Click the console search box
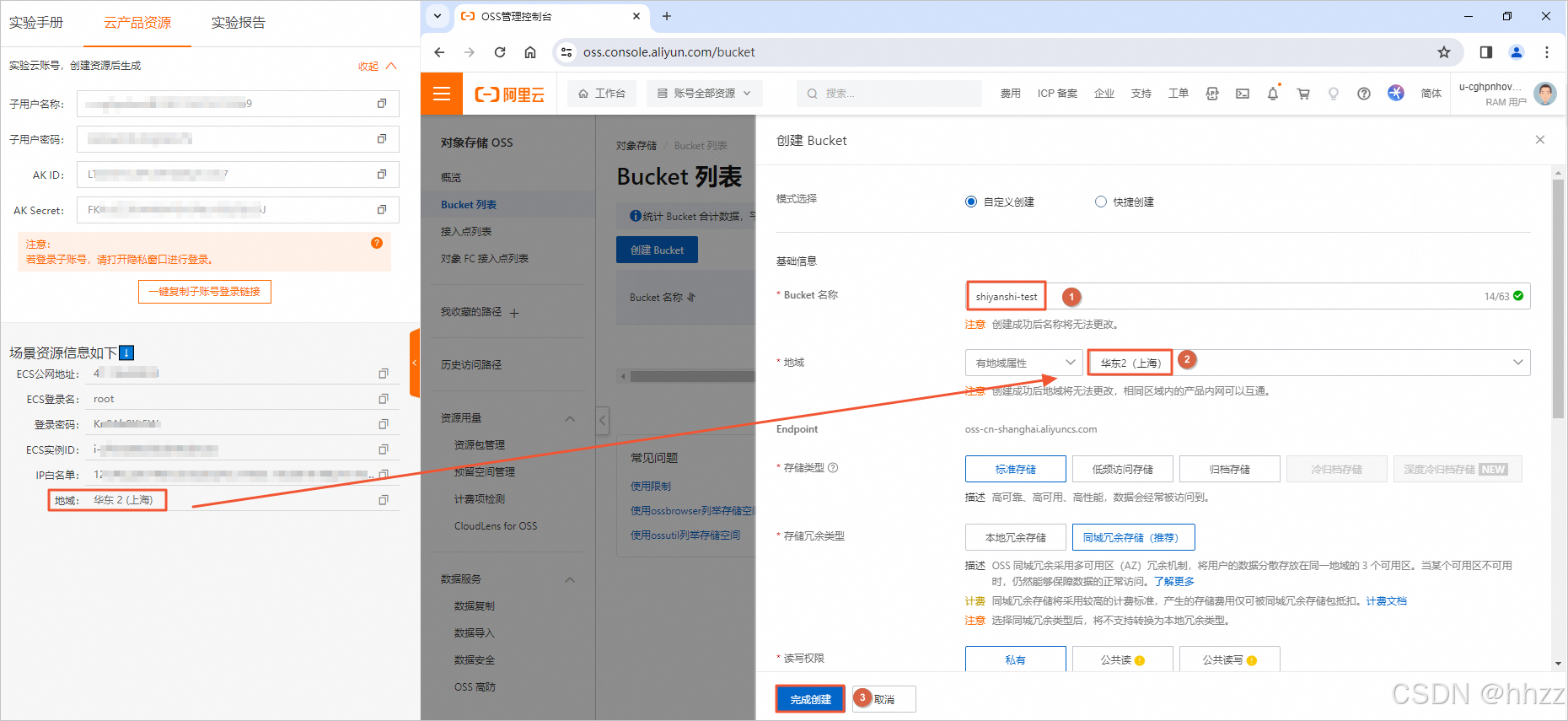 point(889,94)
